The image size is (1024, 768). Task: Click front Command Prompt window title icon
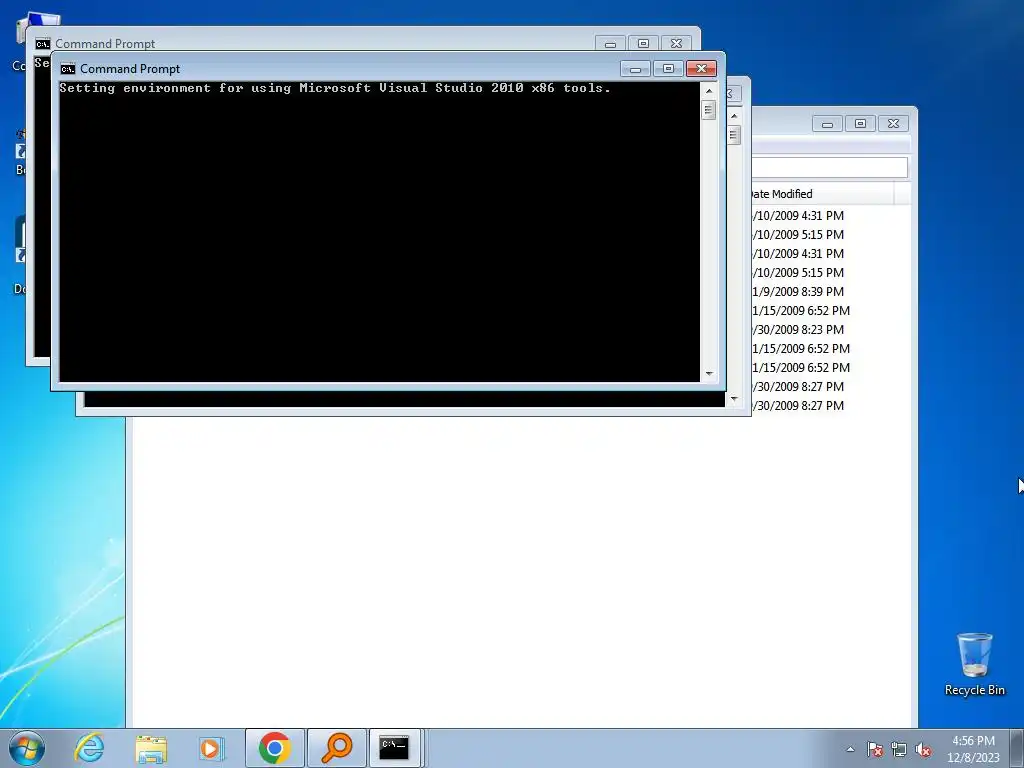(67, 69)
